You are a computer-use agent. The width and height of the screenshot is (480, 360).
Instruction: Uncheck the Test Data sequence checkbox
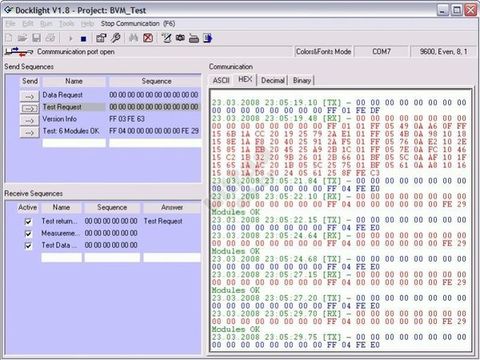[29, 246]
